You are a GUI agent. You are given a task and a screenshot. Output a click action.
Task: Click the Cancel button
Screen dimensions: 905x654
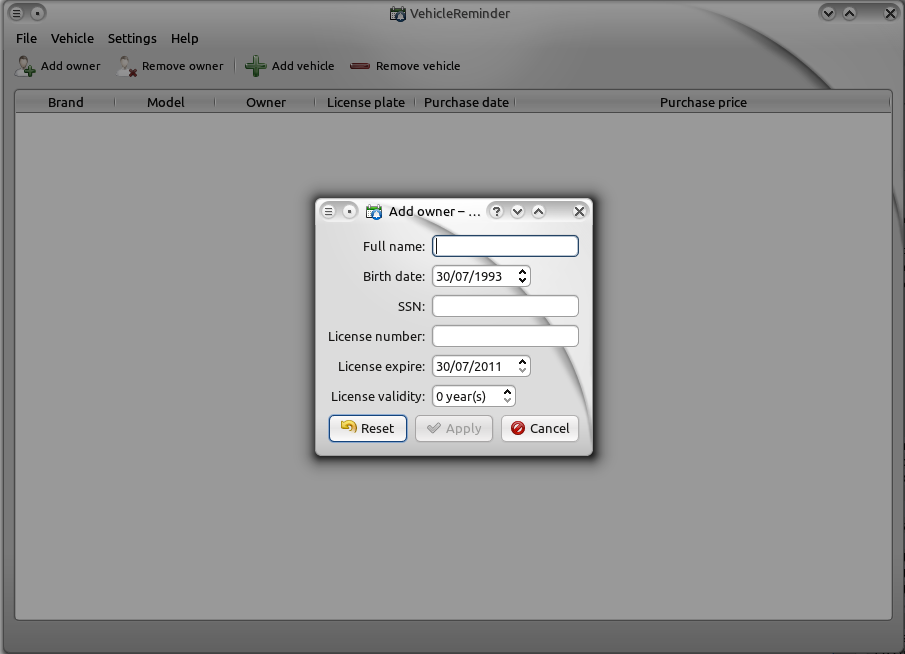[540, 428]
